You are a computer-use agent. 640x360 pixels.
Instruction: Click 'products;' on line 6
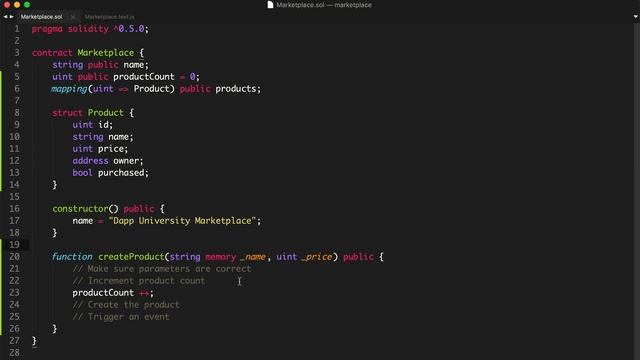tap(238, 89)
